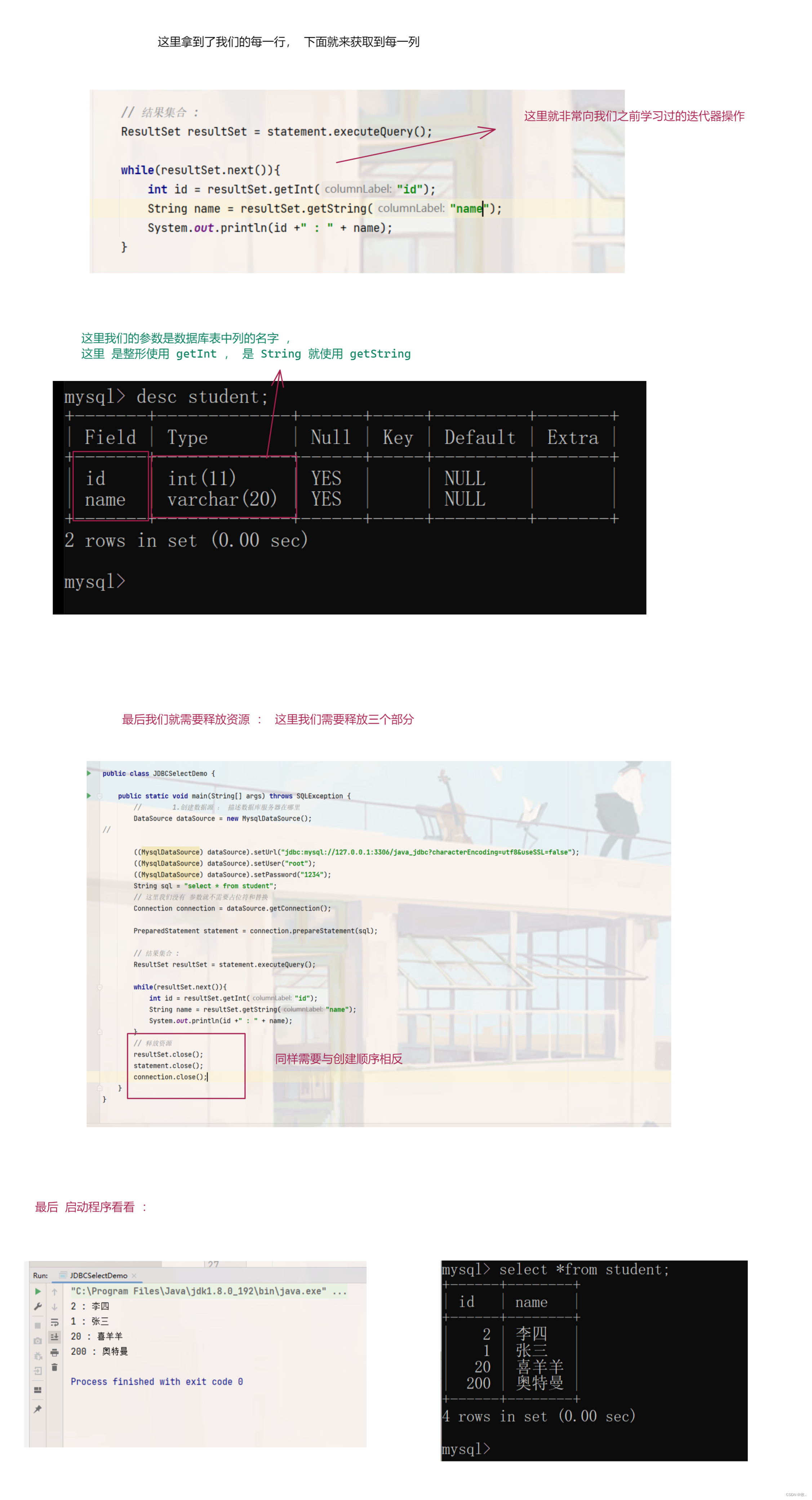The image size is (812, 1500).
Task: Click 'statement.close();' code line
Action: click(x=168, y=1066)
